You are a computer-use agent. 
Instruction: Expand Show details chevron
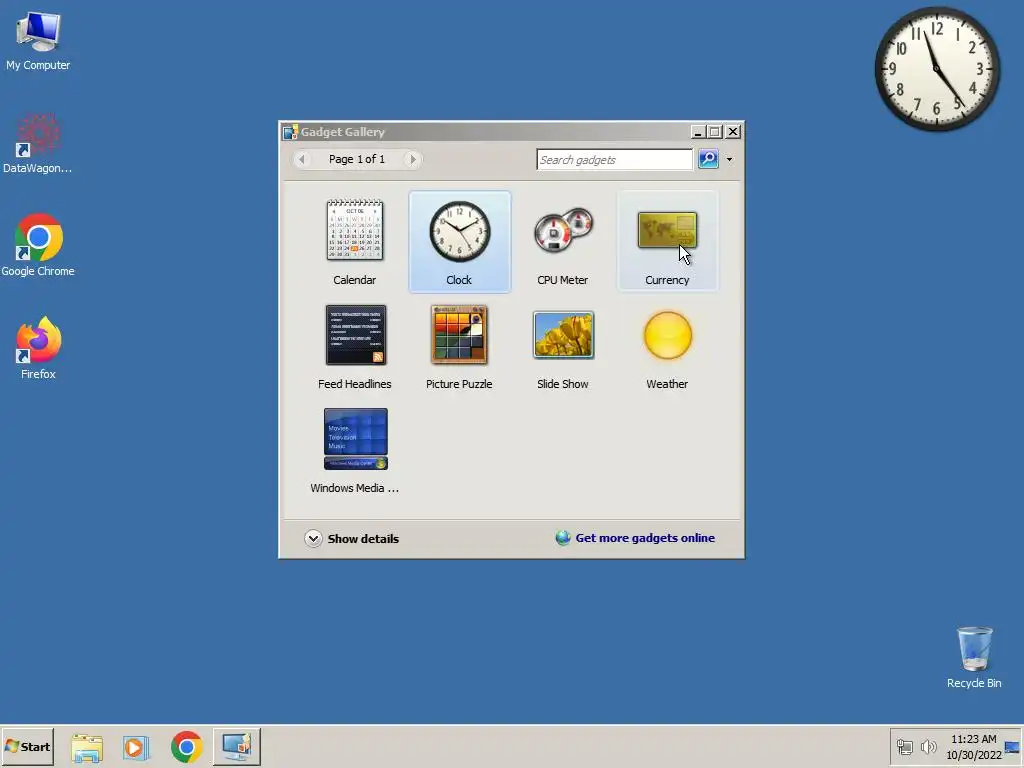(313, 538)
